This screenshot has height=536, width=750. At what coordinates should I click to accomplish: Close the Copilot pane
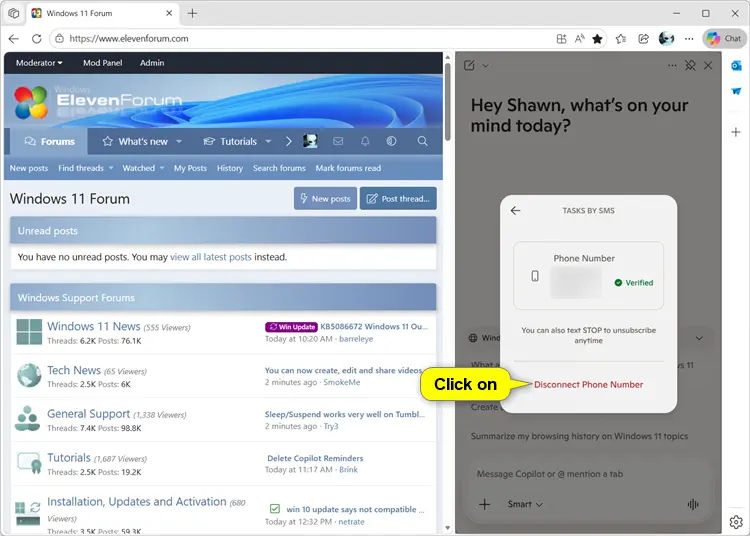pyautogui.click(x=708, y=66)
